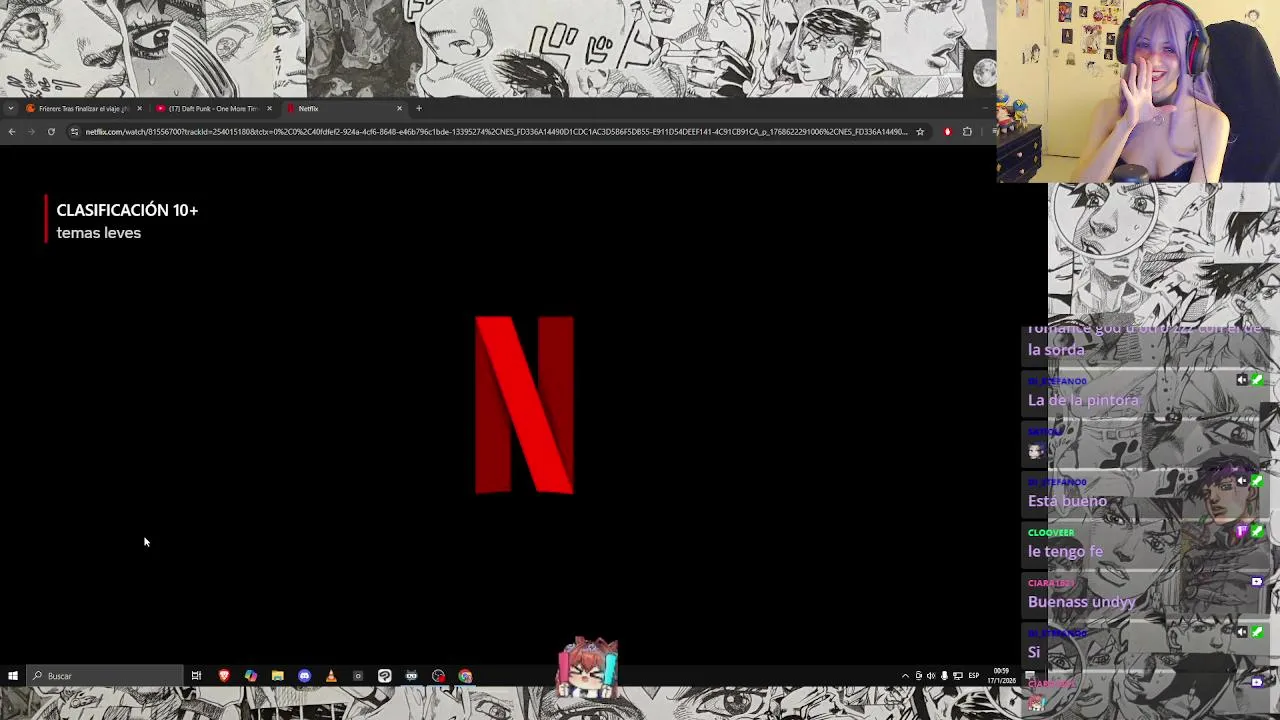1280x720 pixels.
Task: Open volume control in system tray
Action: click(x=931, y=676)
